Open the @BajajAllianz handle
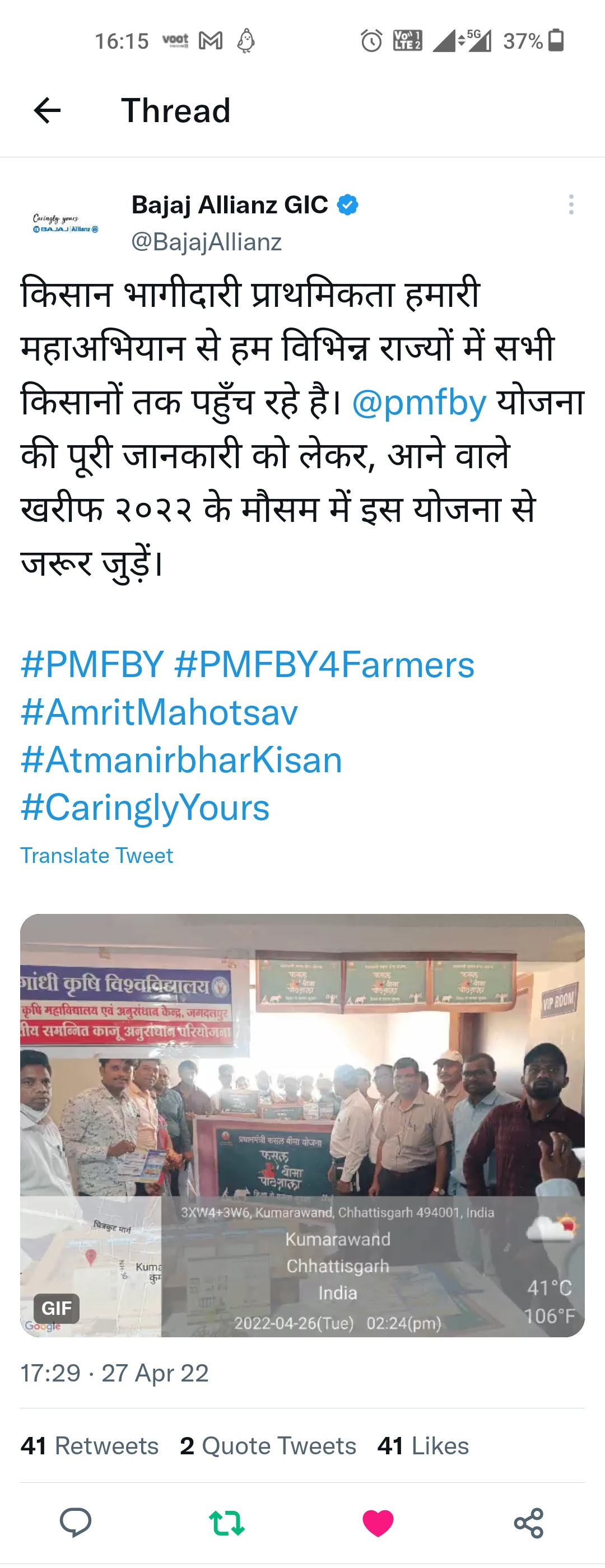The height and width of the screenshot is (1568, 605). tap(206, 242)
